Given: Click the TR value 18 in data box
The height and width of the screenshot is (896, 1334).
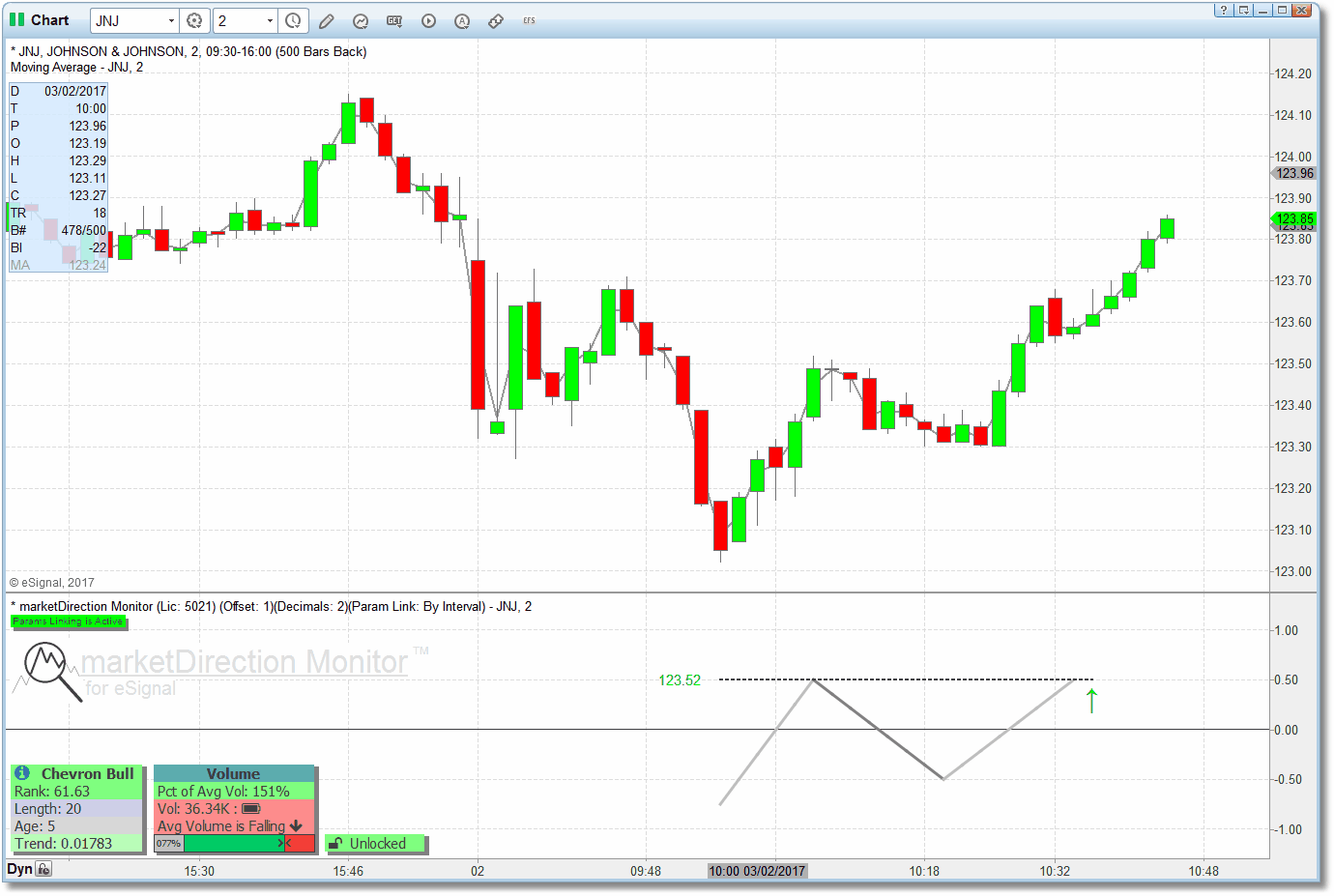Looking at the screenshot, I should [x=100, y=213].
